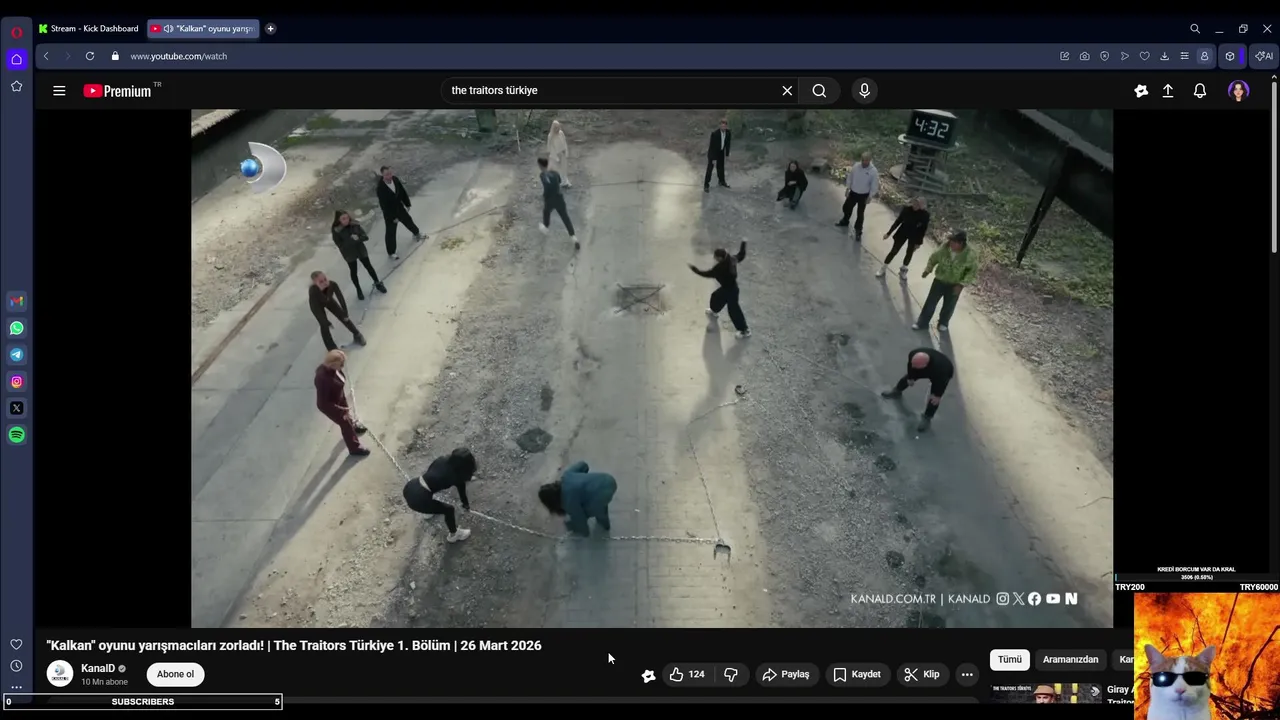Click the '10 Mn abone' subscriber count
The image size is (1280, 720).
104,682
